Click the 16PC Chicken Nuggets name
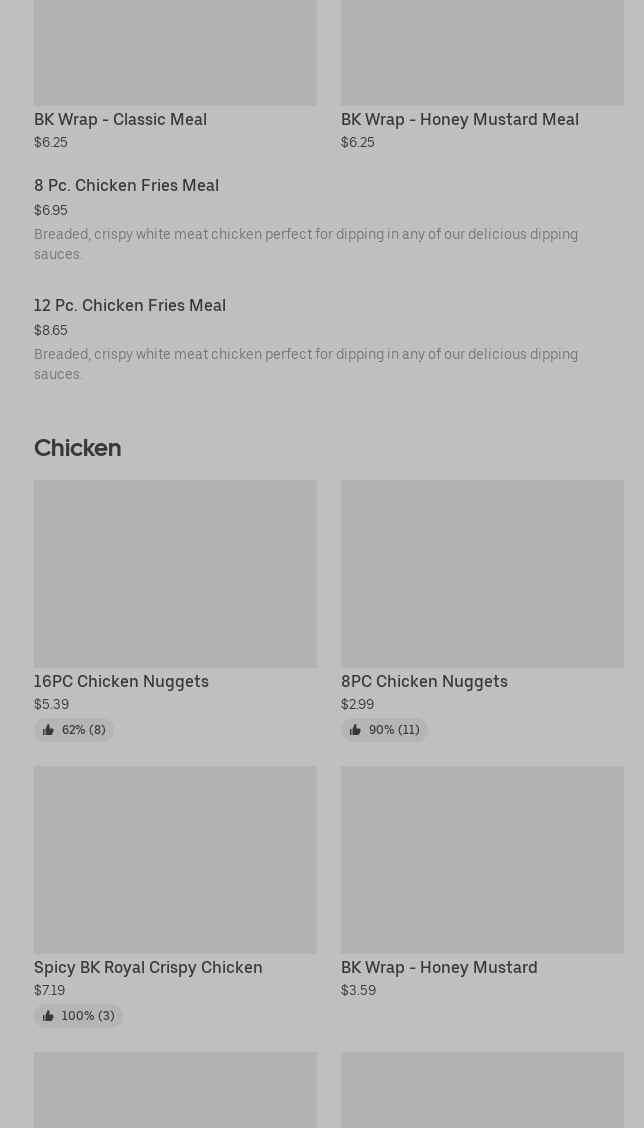The image size is (644, 1128). click(x=121, y=681)
